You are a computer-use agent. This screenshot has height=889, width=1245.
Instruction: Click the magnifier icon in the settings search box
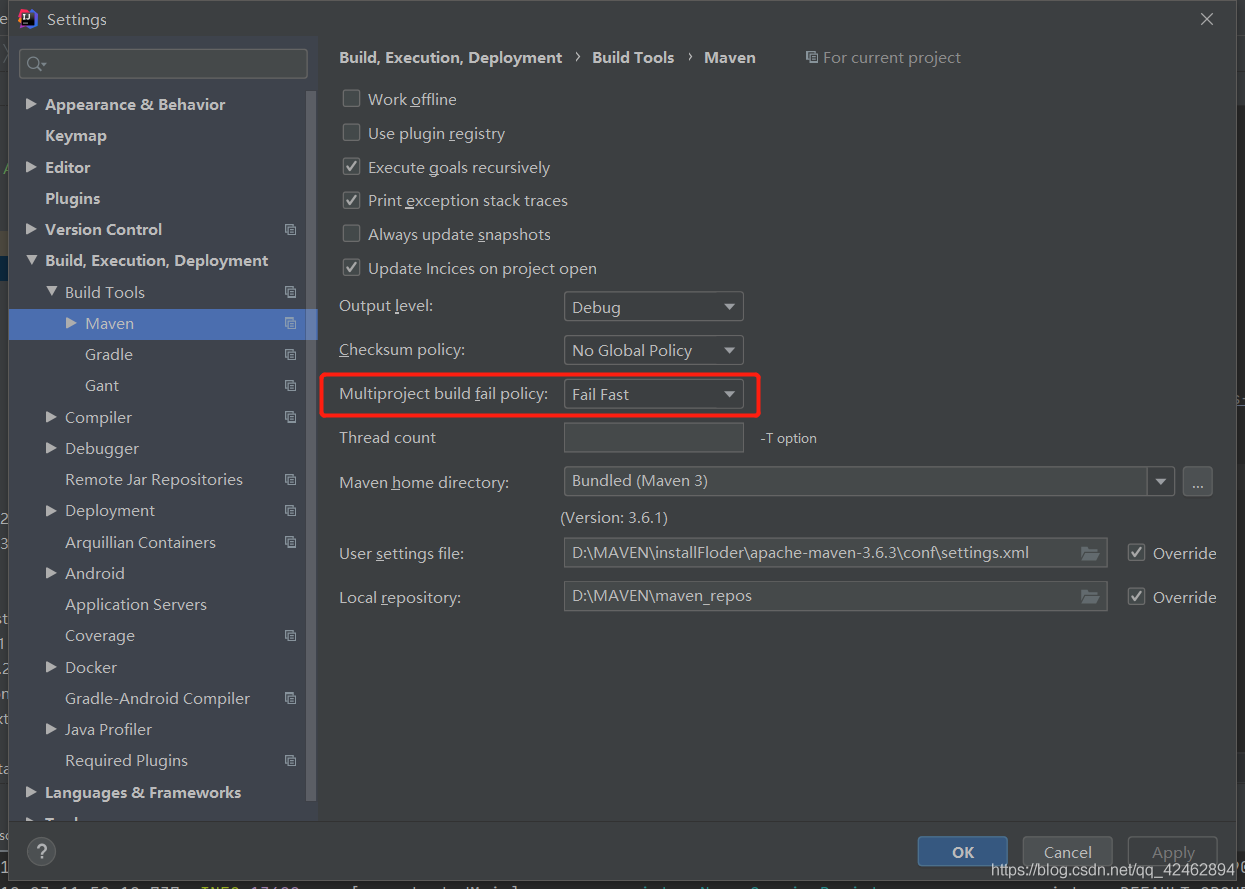34,63
